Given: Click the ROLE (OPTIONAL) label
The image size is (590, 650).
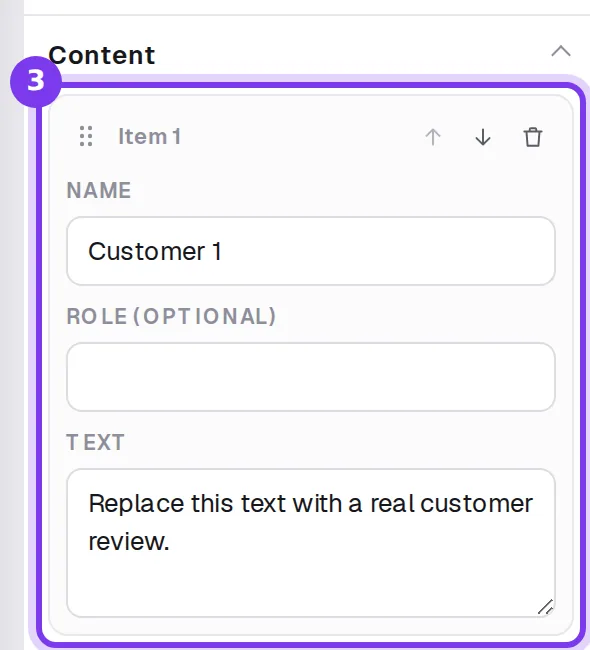Looking at the screenshot, I should [x=171, y=317].
